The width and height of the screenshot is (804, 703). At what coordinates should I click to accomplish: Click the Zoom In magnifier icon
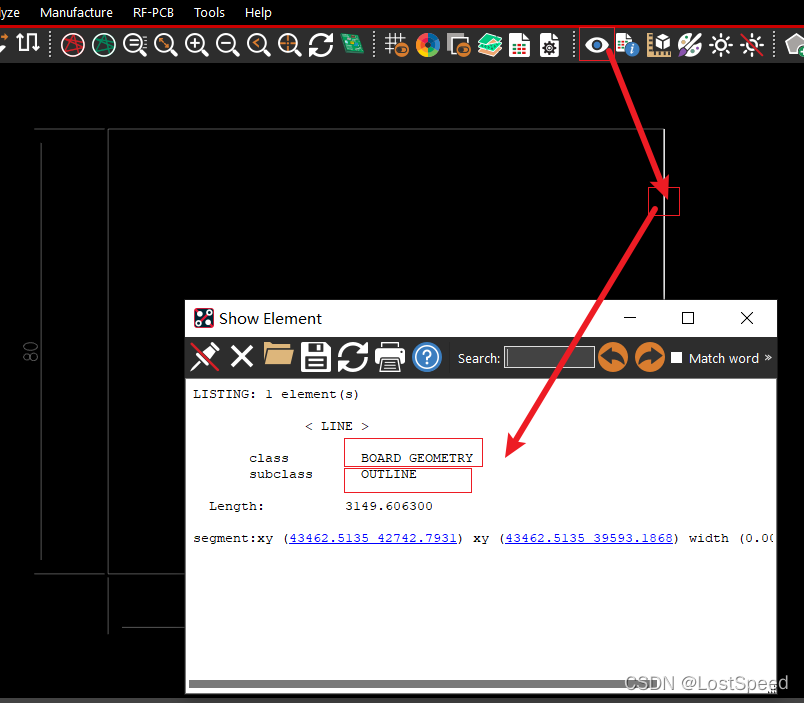[197, 45]
